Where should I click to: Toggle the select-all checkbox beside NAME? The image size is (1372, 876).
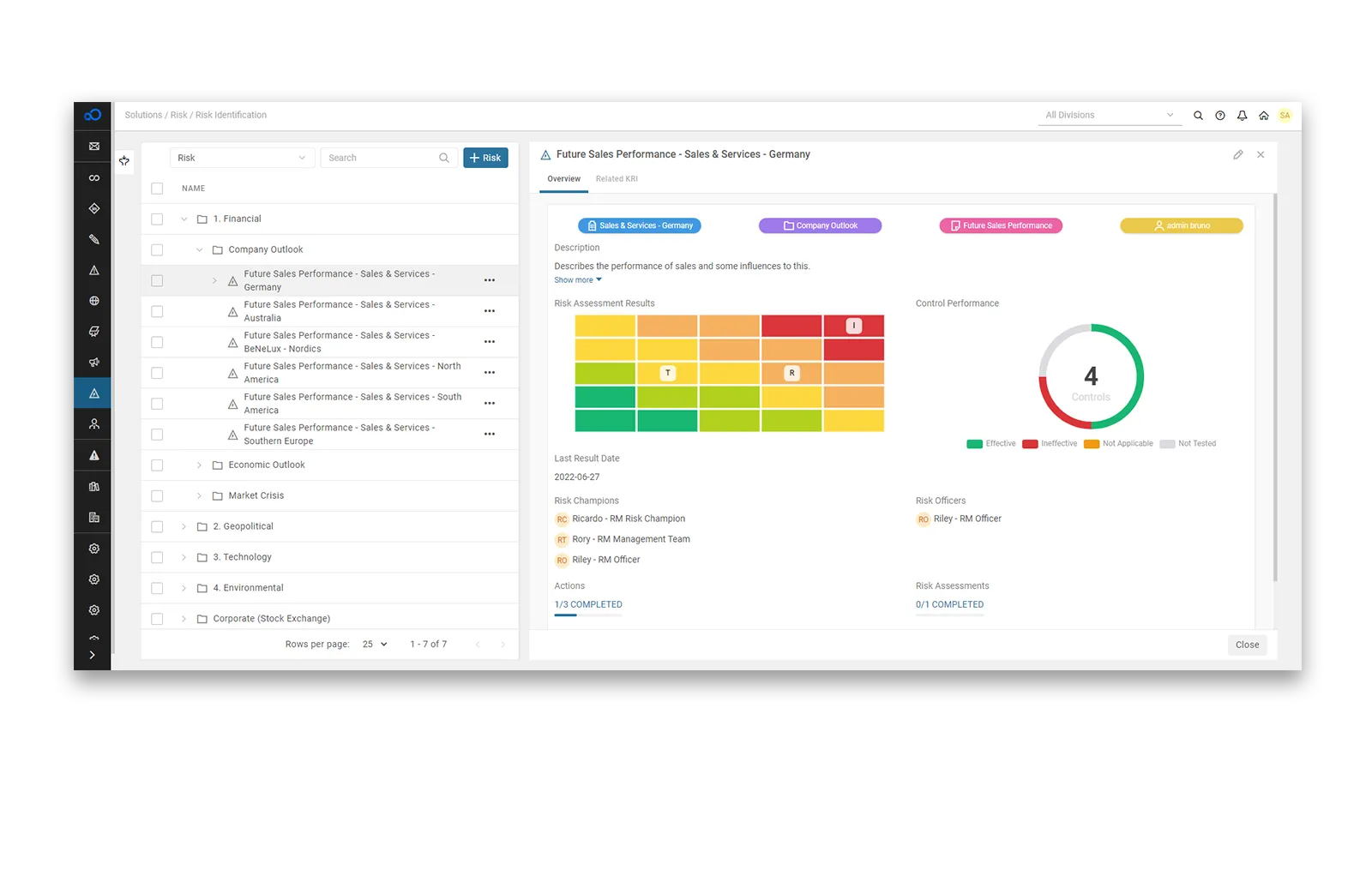click(x=157, y=189)
